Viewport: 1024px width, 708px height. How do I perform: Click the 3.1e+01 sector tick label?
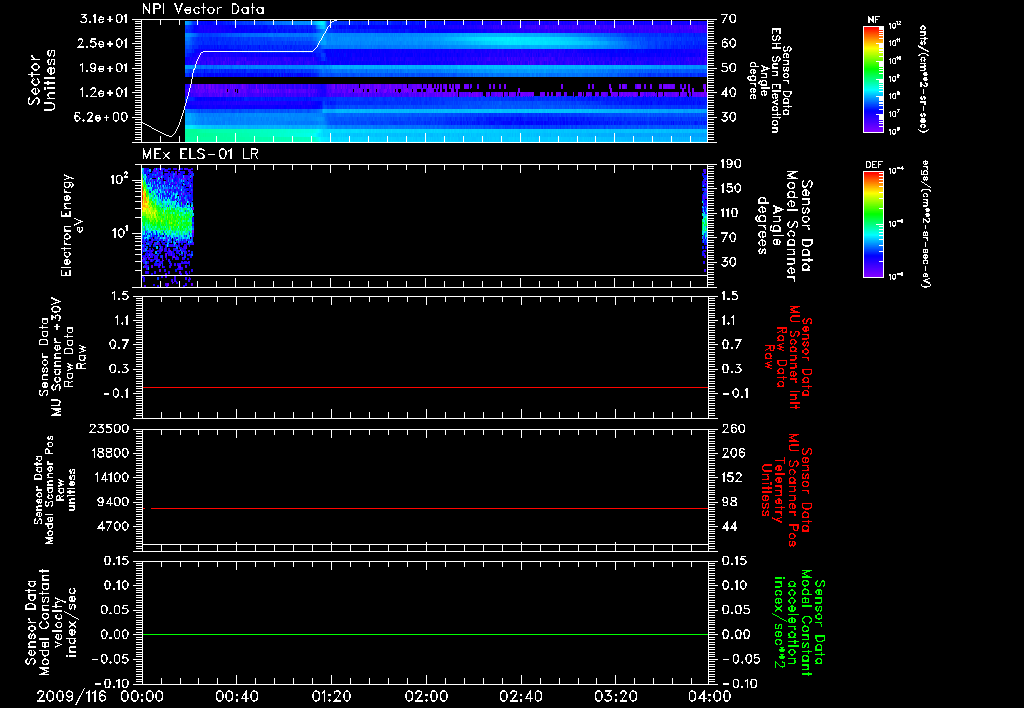tap(104, 19)
